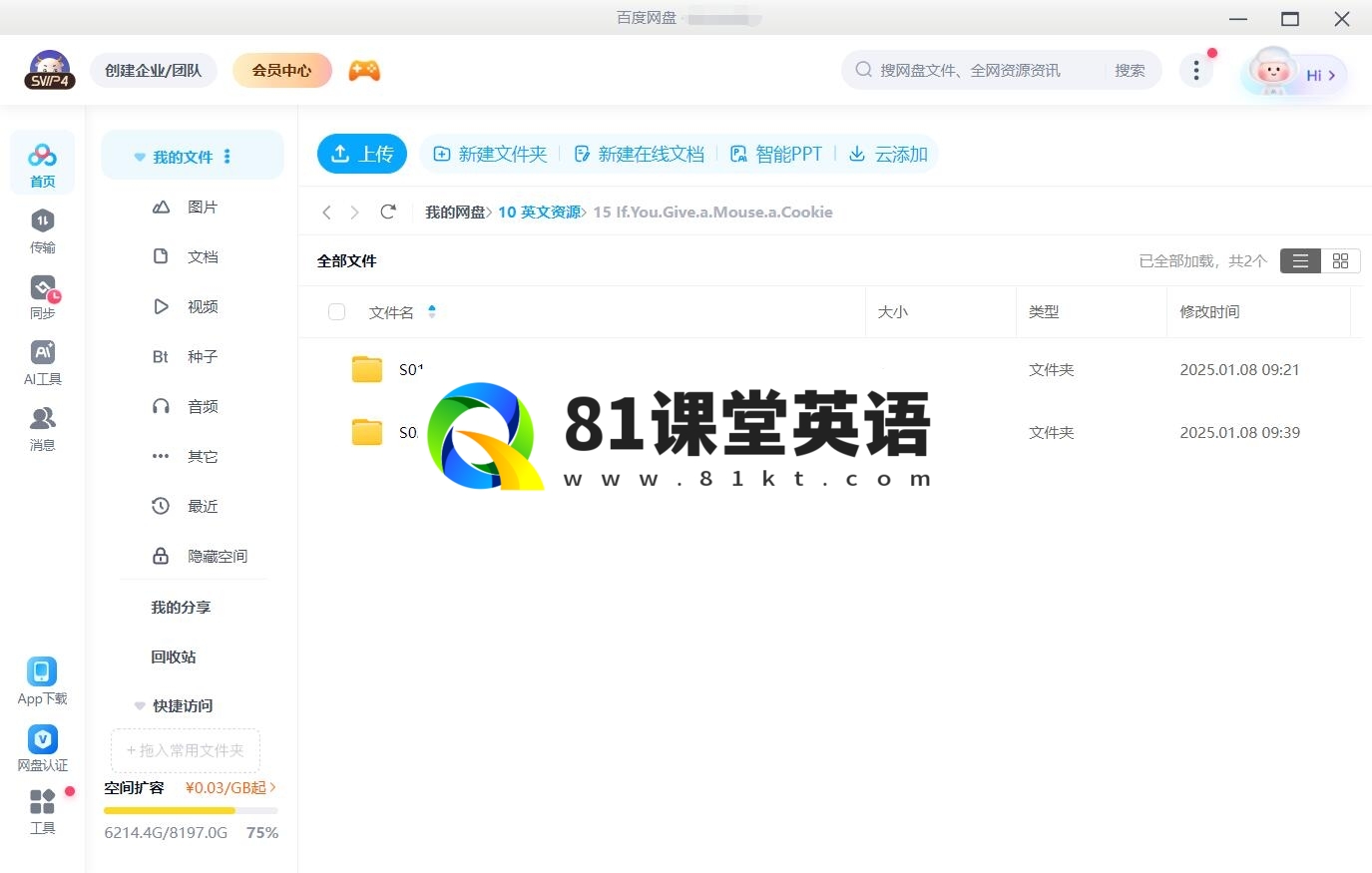Click 2025.01.08 09:39 date cell
This screenshot has width=1372, height=873.
click(x=1239, y=432)
